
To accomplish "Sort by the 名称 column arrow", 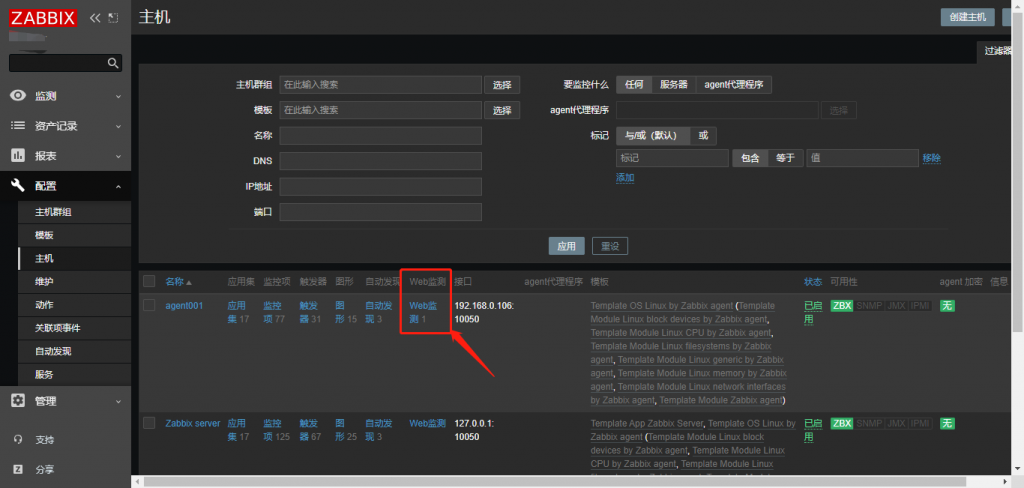I will pos(189,282).
